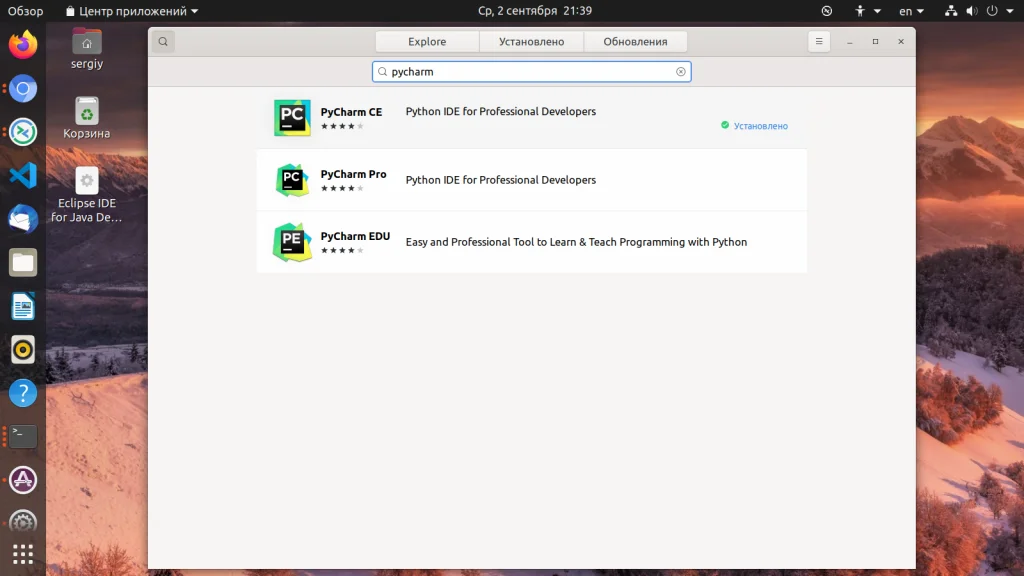
Task: Open Thunderbird mail from the dock
Action: pos(23,219)
